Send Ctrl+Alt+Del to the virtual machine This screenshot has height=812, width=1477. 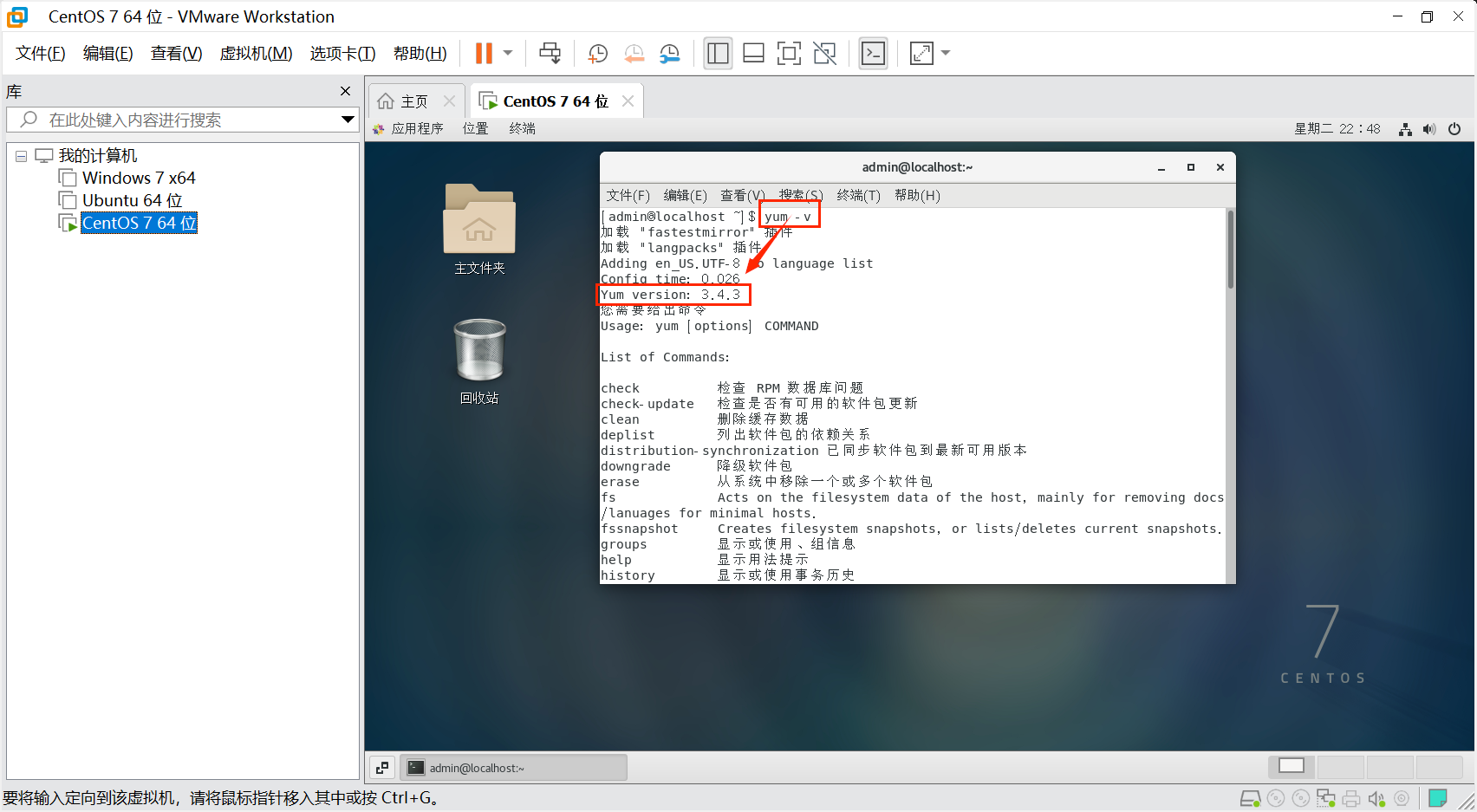click(x=550, y=54)
